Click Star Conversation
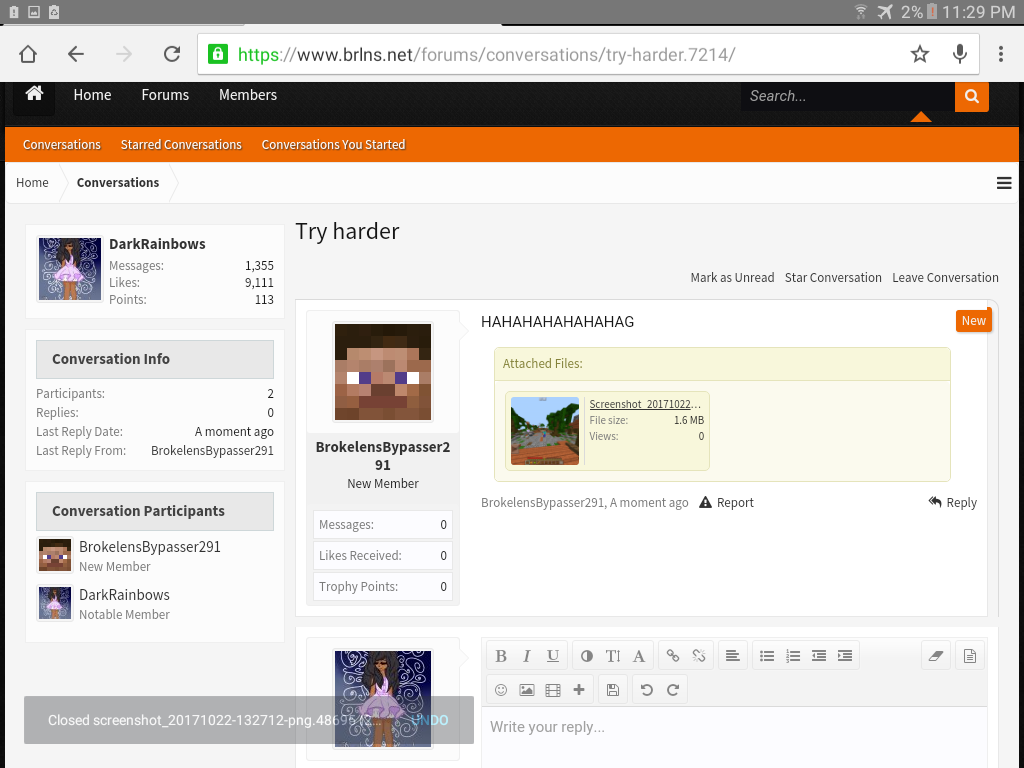Image resolution: width=1024 pixels, height=768 pixels. (833, 278)
